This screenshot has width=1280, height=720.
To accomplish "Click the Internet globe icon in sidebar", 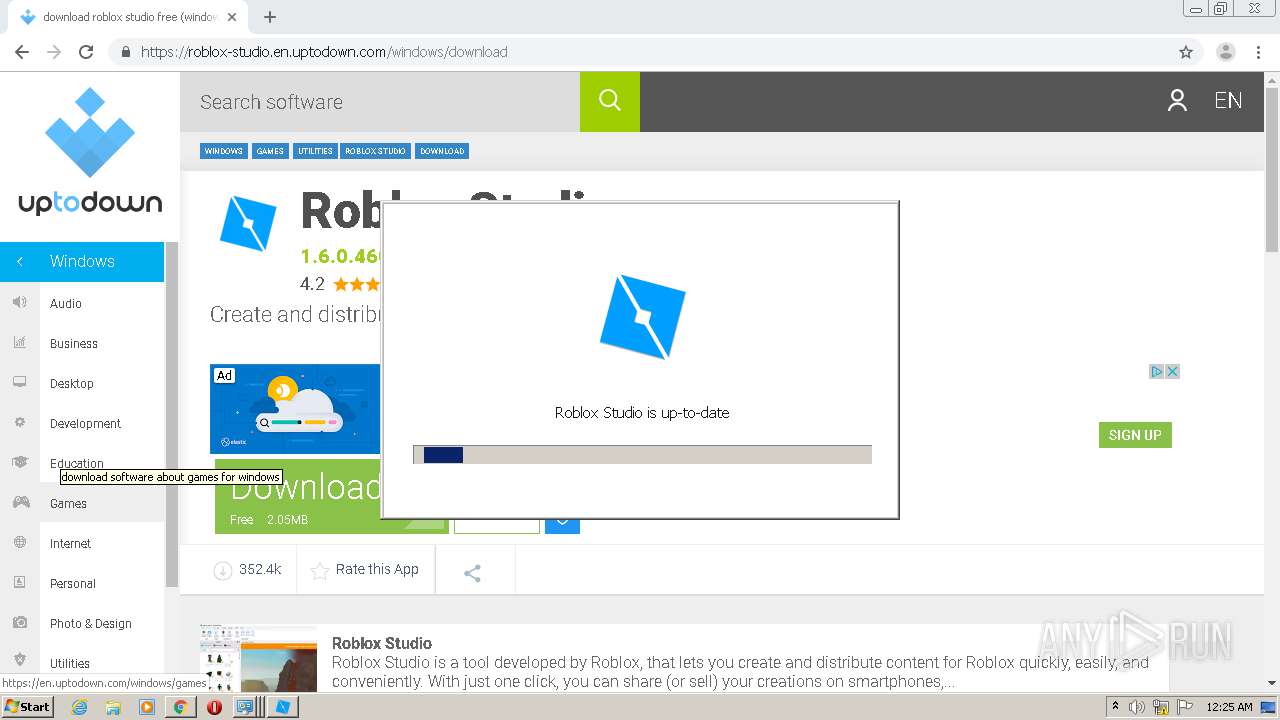I will point(19,542).
